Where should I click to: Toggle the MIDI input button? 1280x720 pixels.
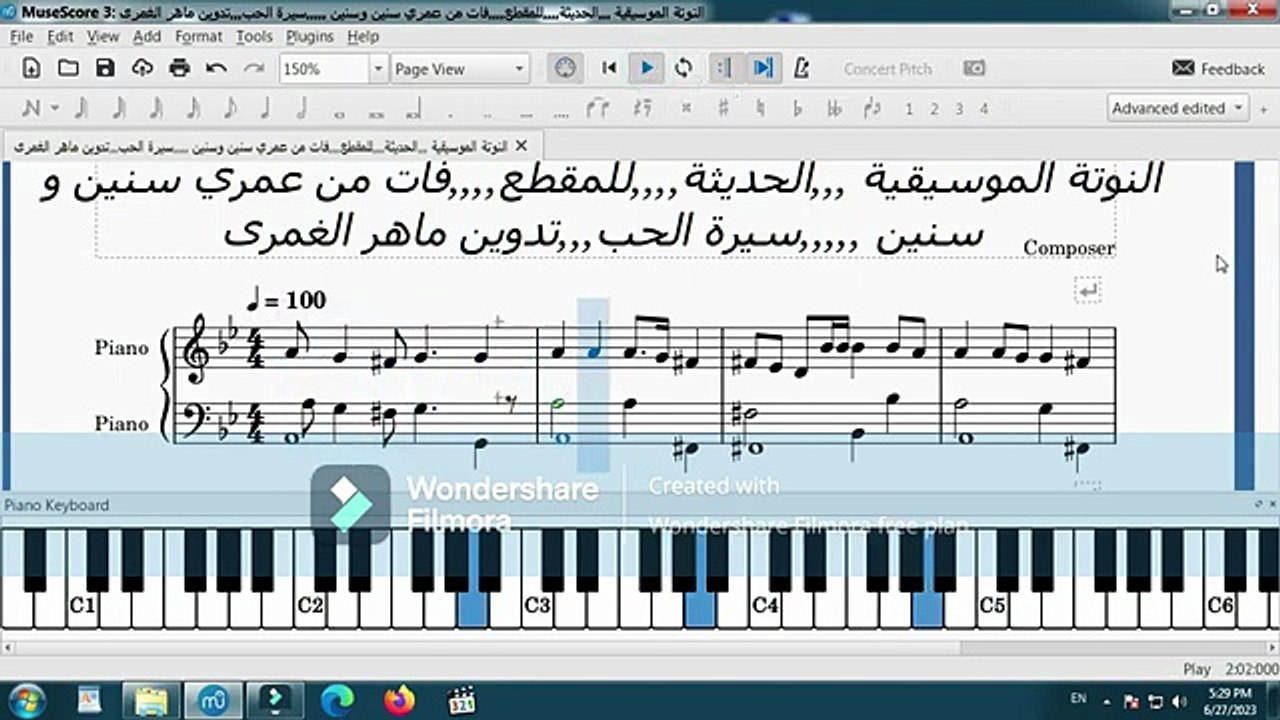click(x=565, y=68)
